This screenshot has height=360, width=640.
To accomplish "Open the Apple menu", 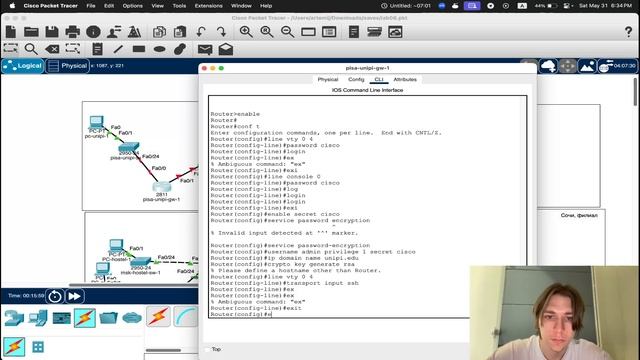I will pyautogui.click(x=12, y=6).
